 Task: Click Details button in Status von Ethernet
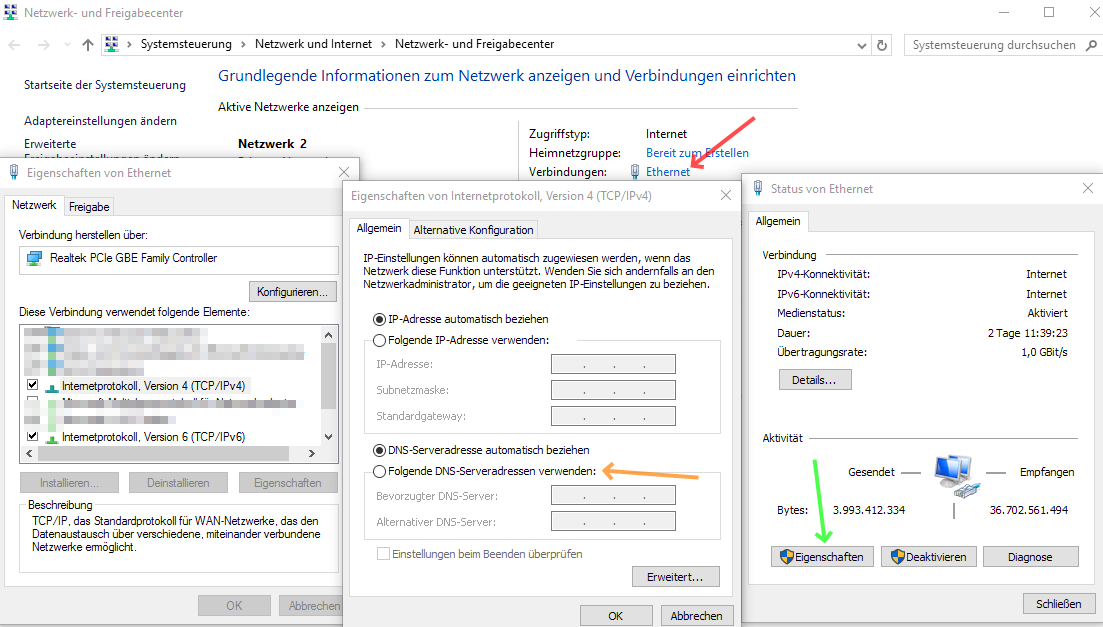coord(815,380)
